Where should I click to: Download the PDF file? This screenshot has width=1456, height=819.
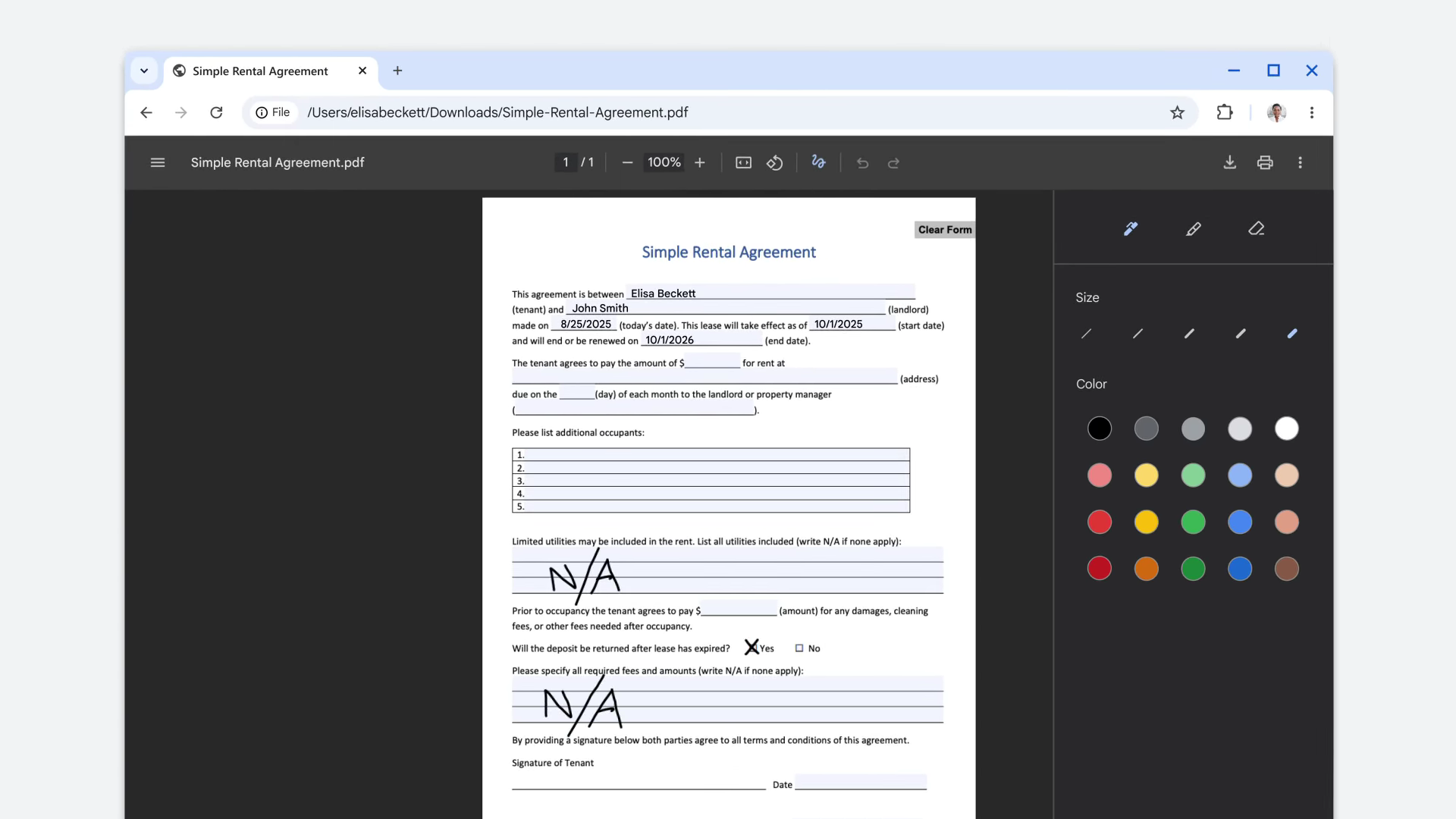tap(1229, 162)
